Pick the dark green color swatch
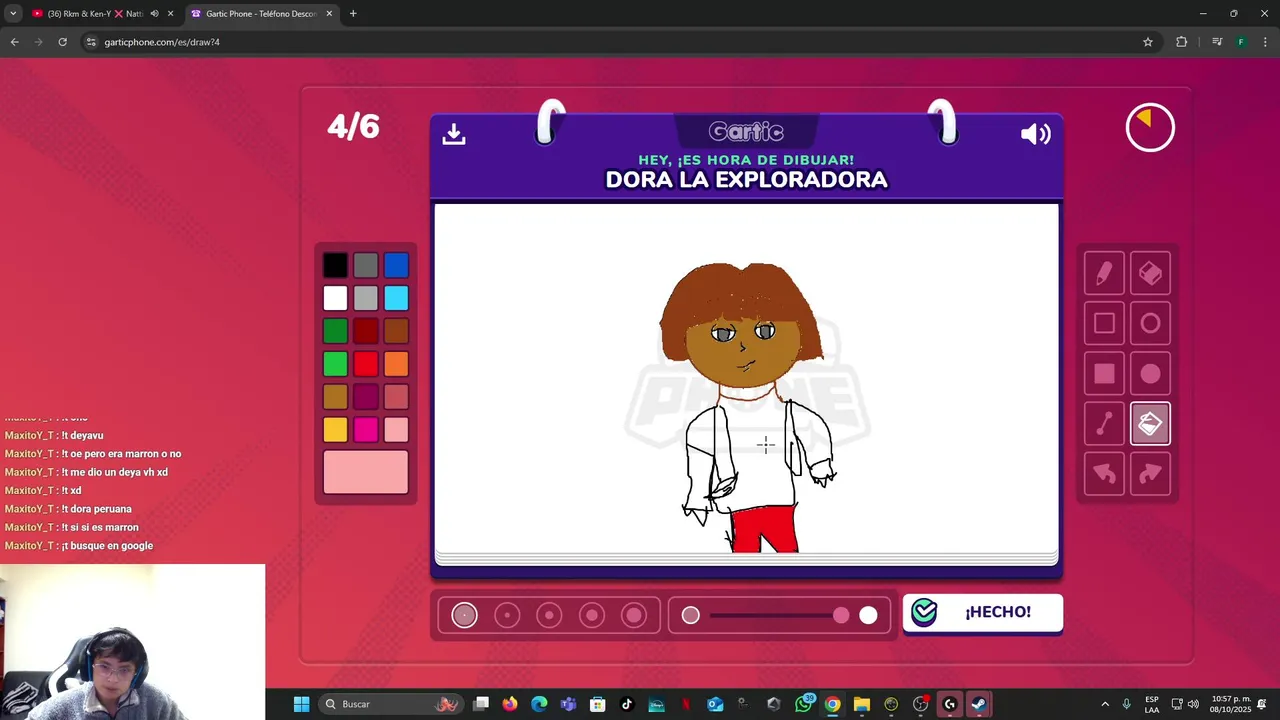This screenshot has width=1280, height=720. point(335,331)
